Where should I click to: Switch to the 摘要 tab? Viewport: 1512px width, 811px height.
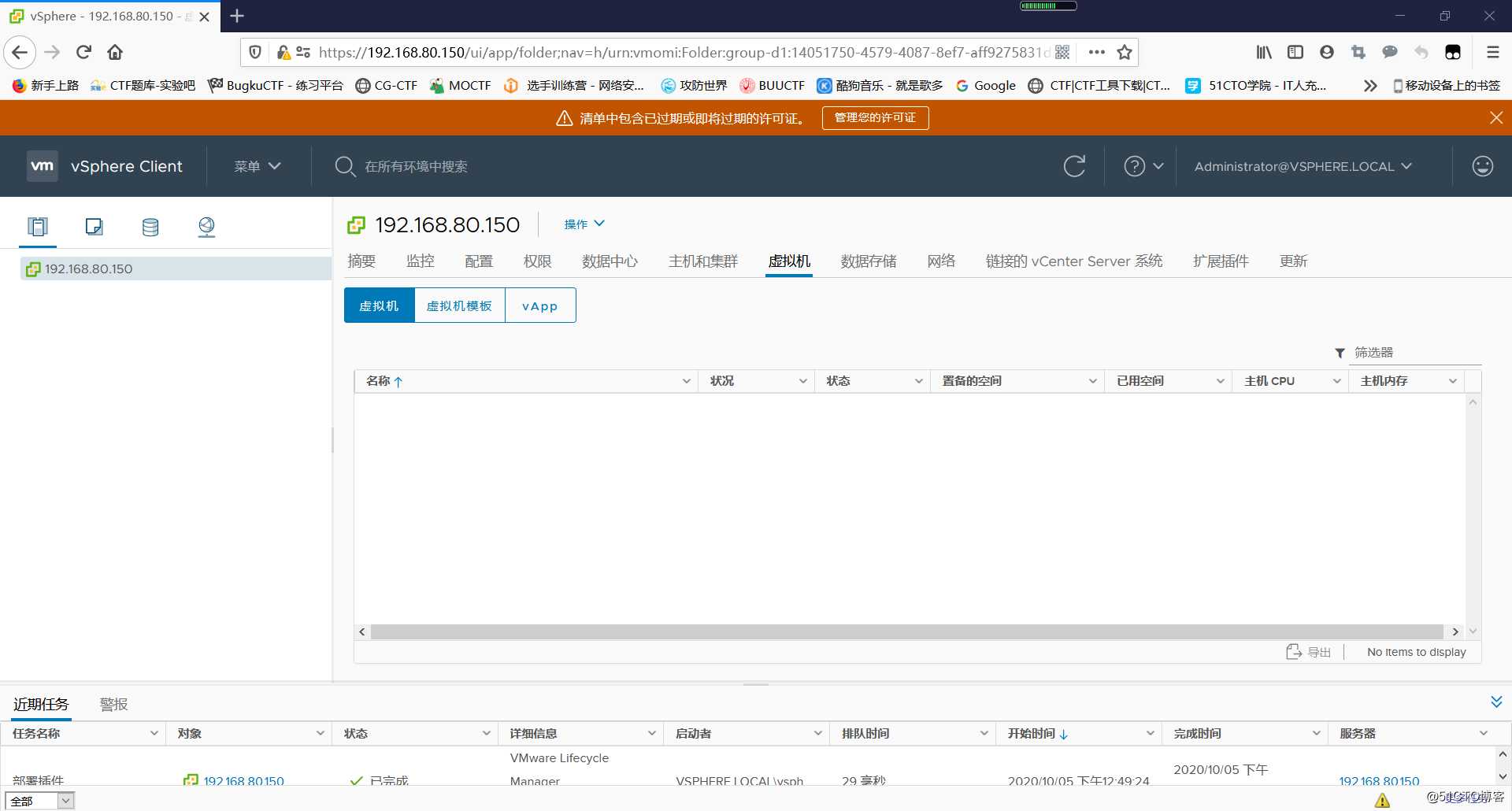click(361, 261)
